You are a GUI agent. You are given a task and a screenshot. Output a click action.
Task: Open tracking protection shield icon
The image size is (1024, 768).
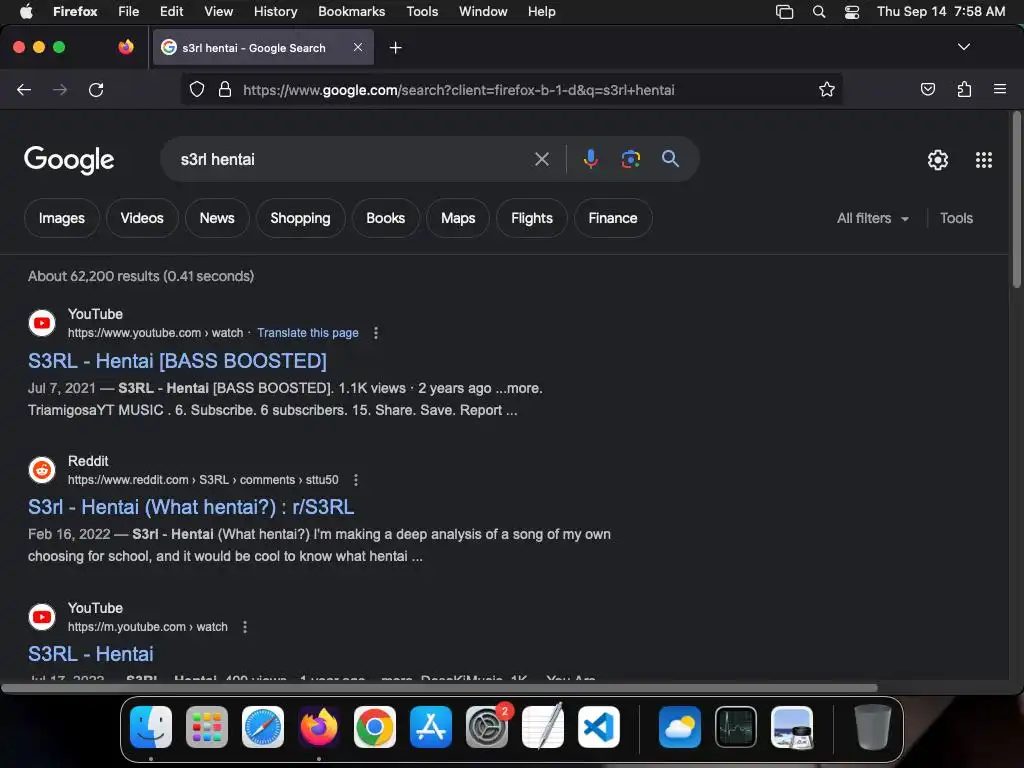(197, 89)
